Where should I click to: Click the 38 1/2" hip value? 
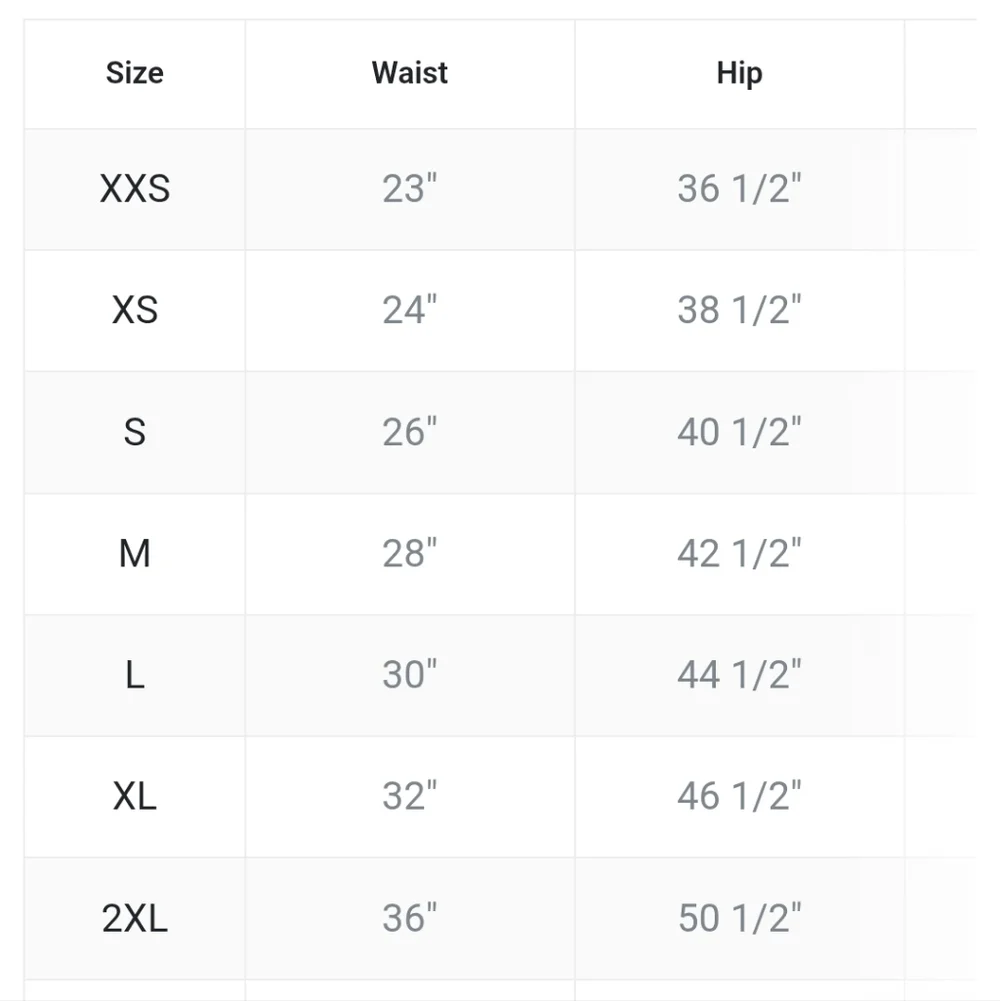click(x=739, y=310)
